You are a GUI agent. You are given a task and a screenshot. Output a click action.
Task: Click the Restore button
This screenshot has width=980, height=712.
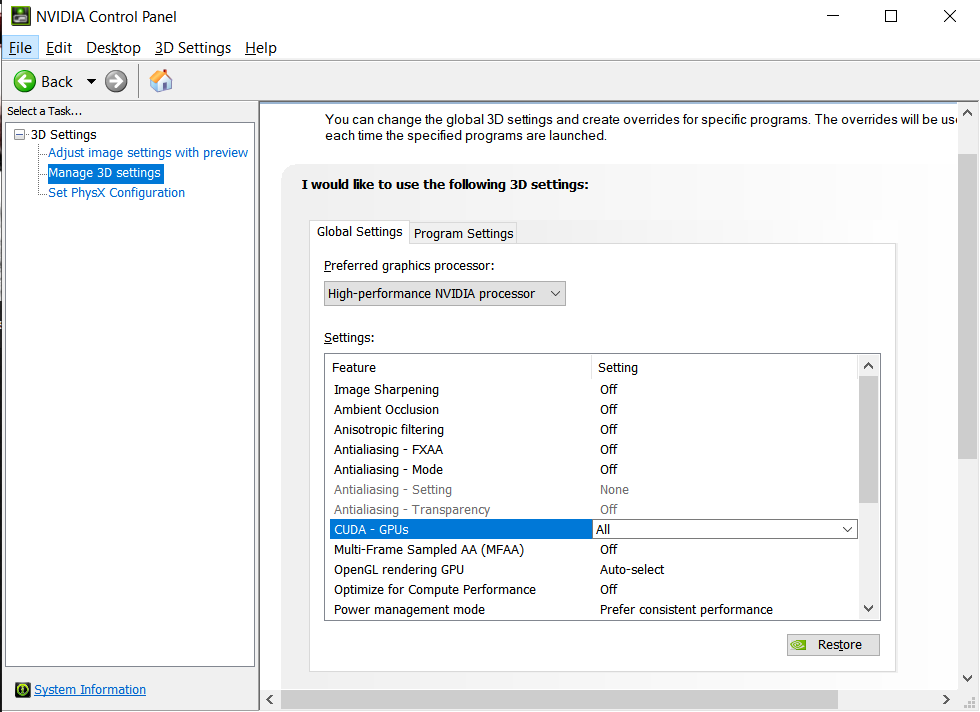pyautogui.click(x=833, y=644)
